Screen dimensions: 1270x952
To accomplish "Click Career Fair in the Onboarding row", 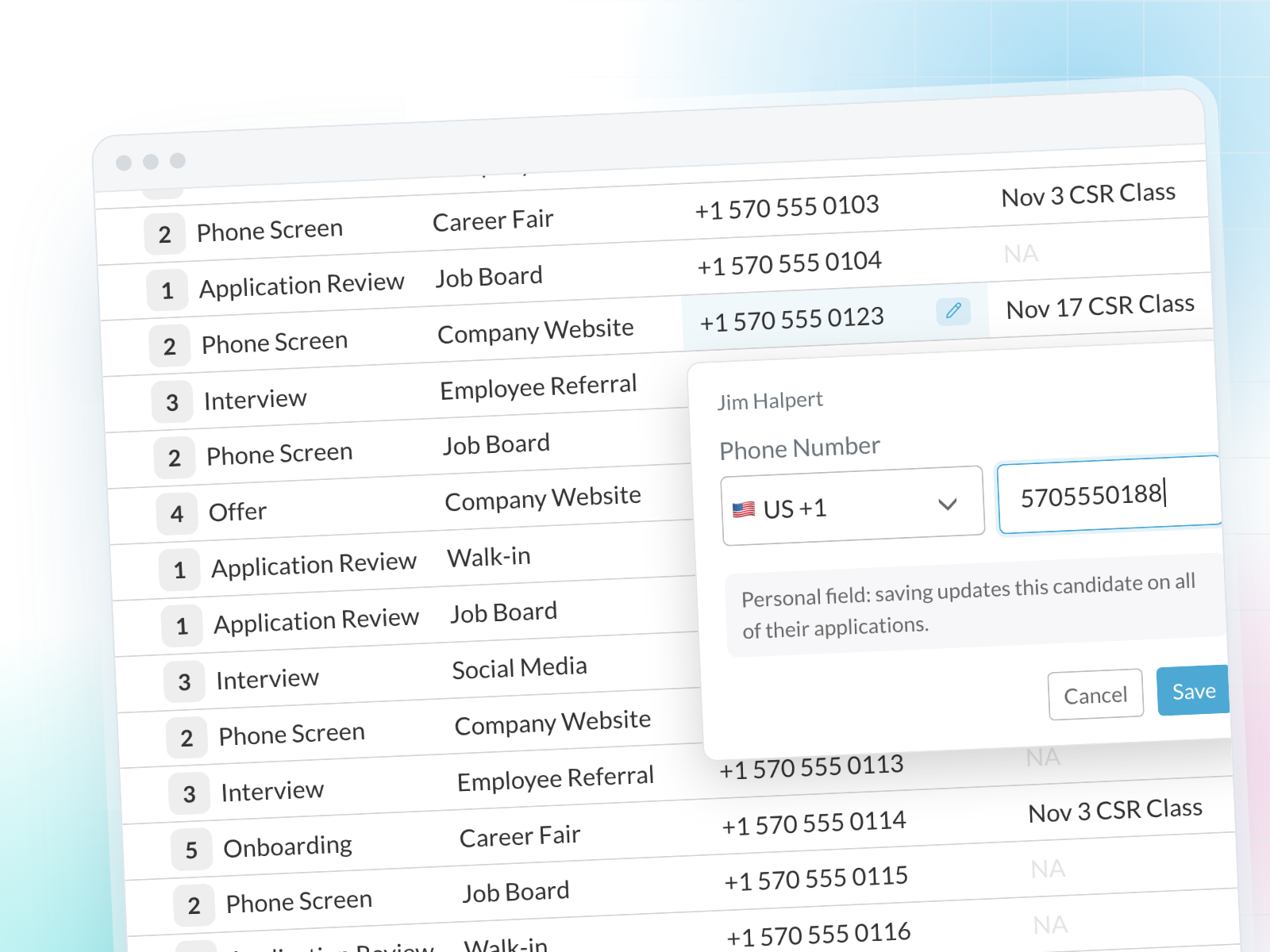I will coord(520,836).
